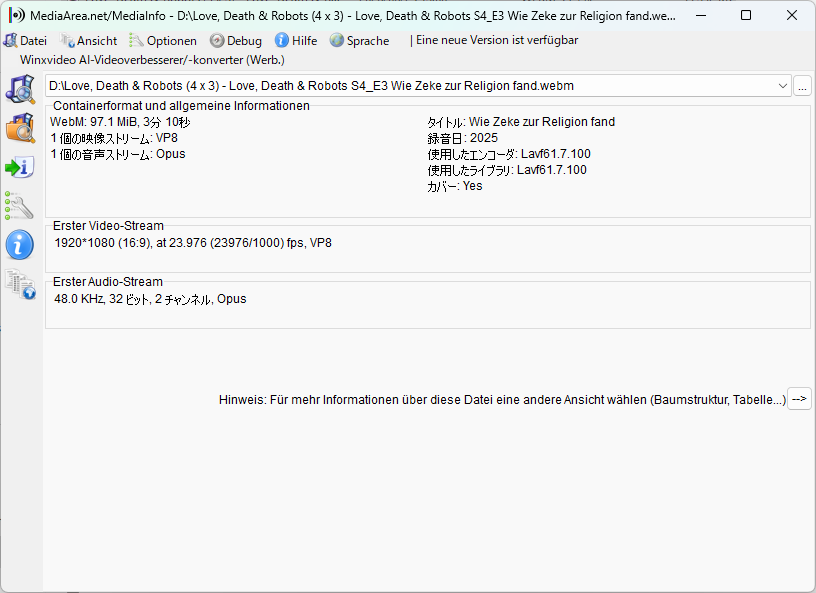Open the Ansicht menu

(x=88, y=41)
